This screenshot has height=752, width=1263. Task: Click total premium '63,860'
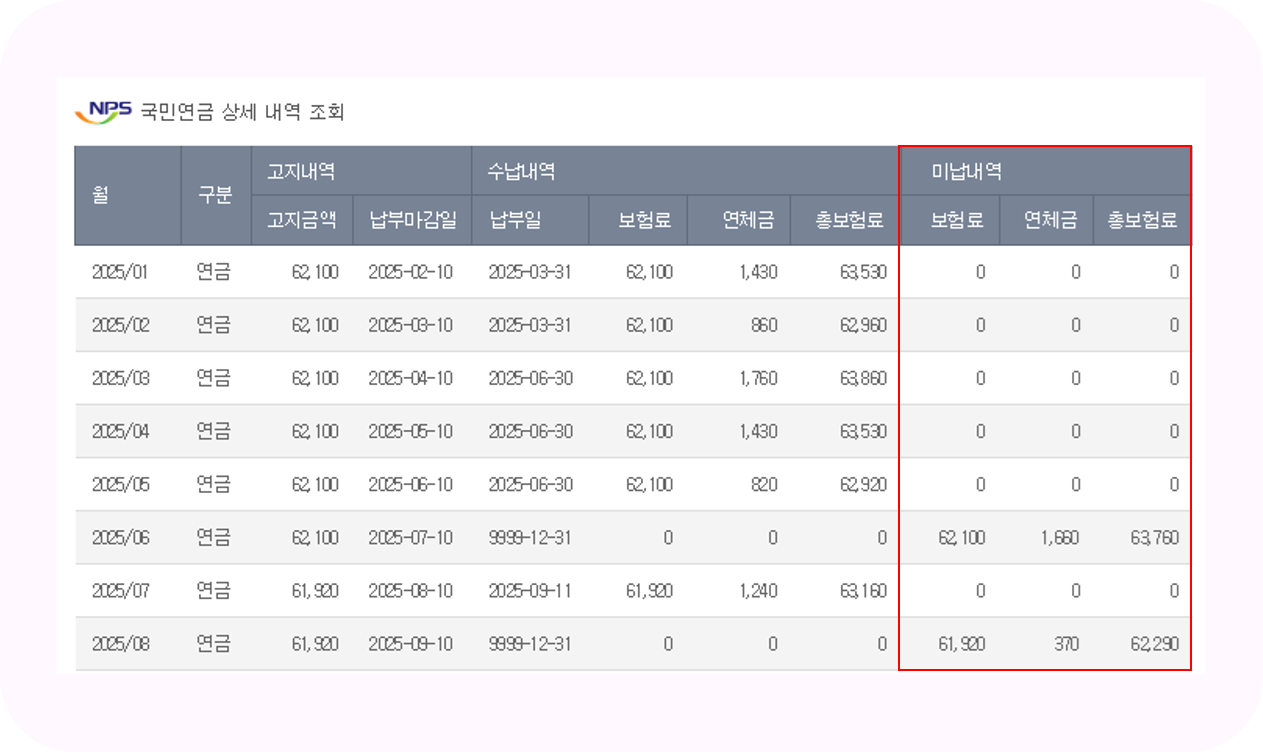[x=864, y=378]
